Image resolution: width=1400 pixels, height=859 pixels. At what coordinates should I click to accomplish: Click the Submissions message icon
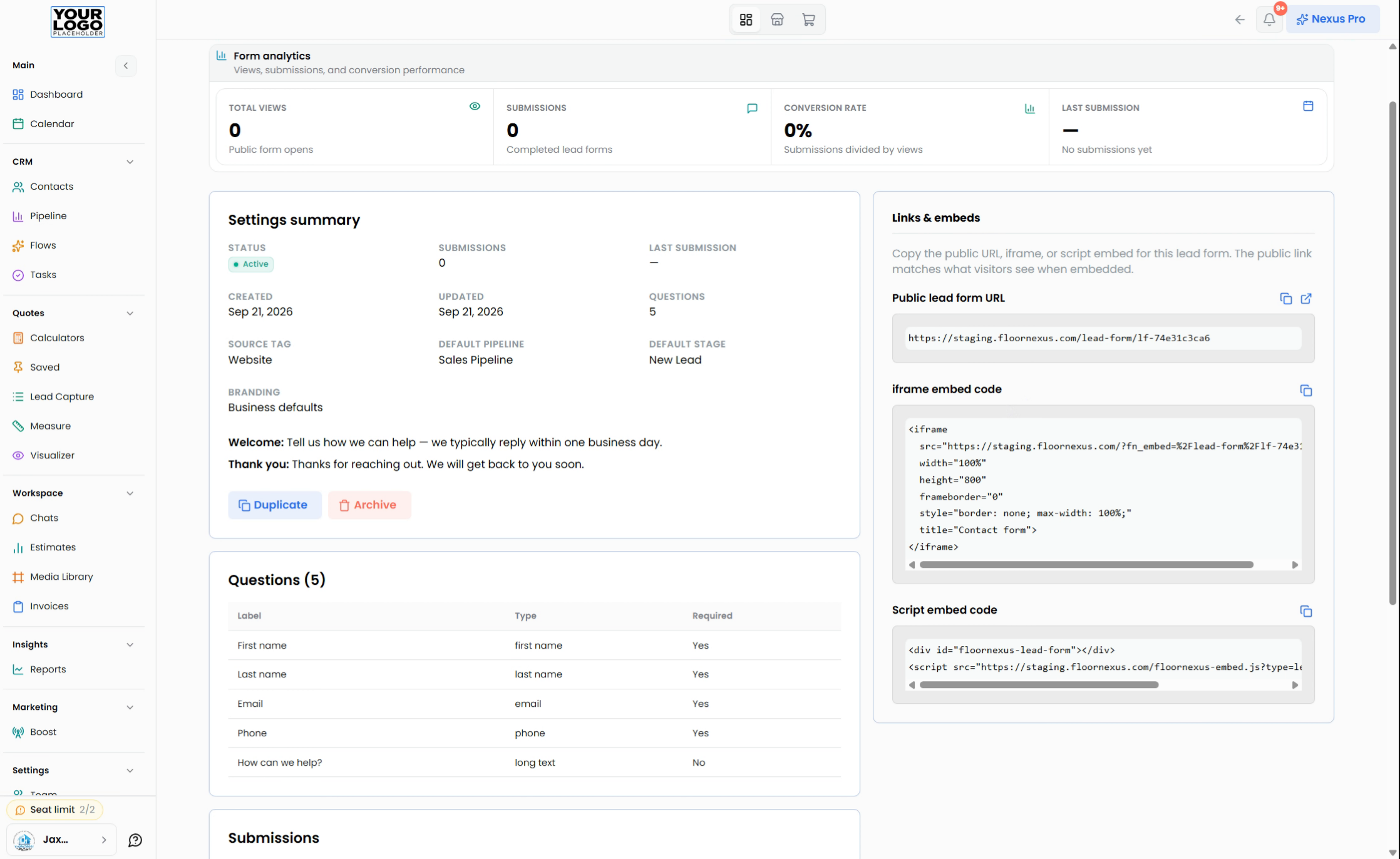point(752,108)
